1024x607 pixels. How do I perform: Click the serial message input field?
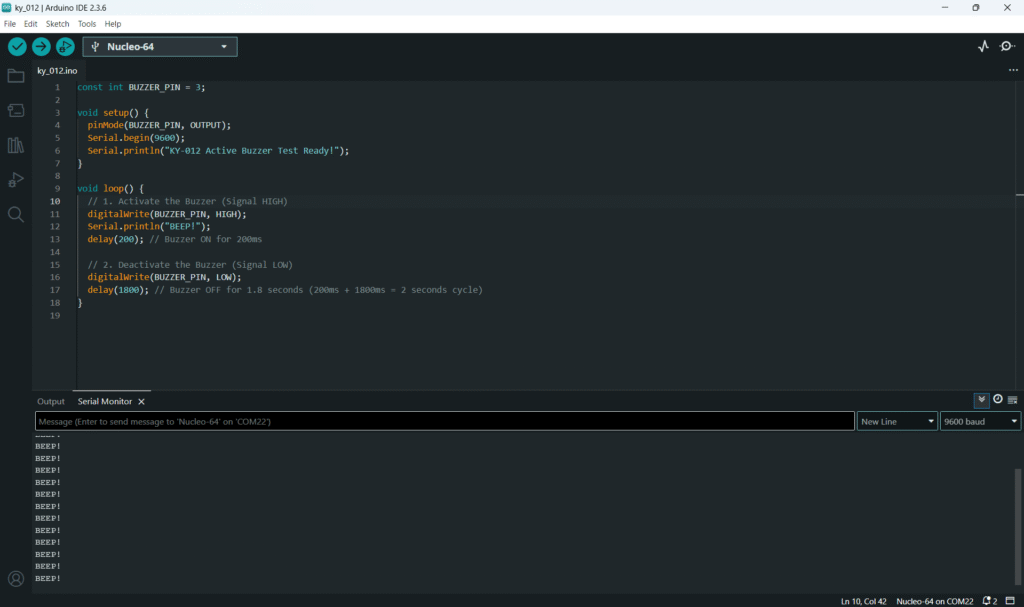click(444, 422)
